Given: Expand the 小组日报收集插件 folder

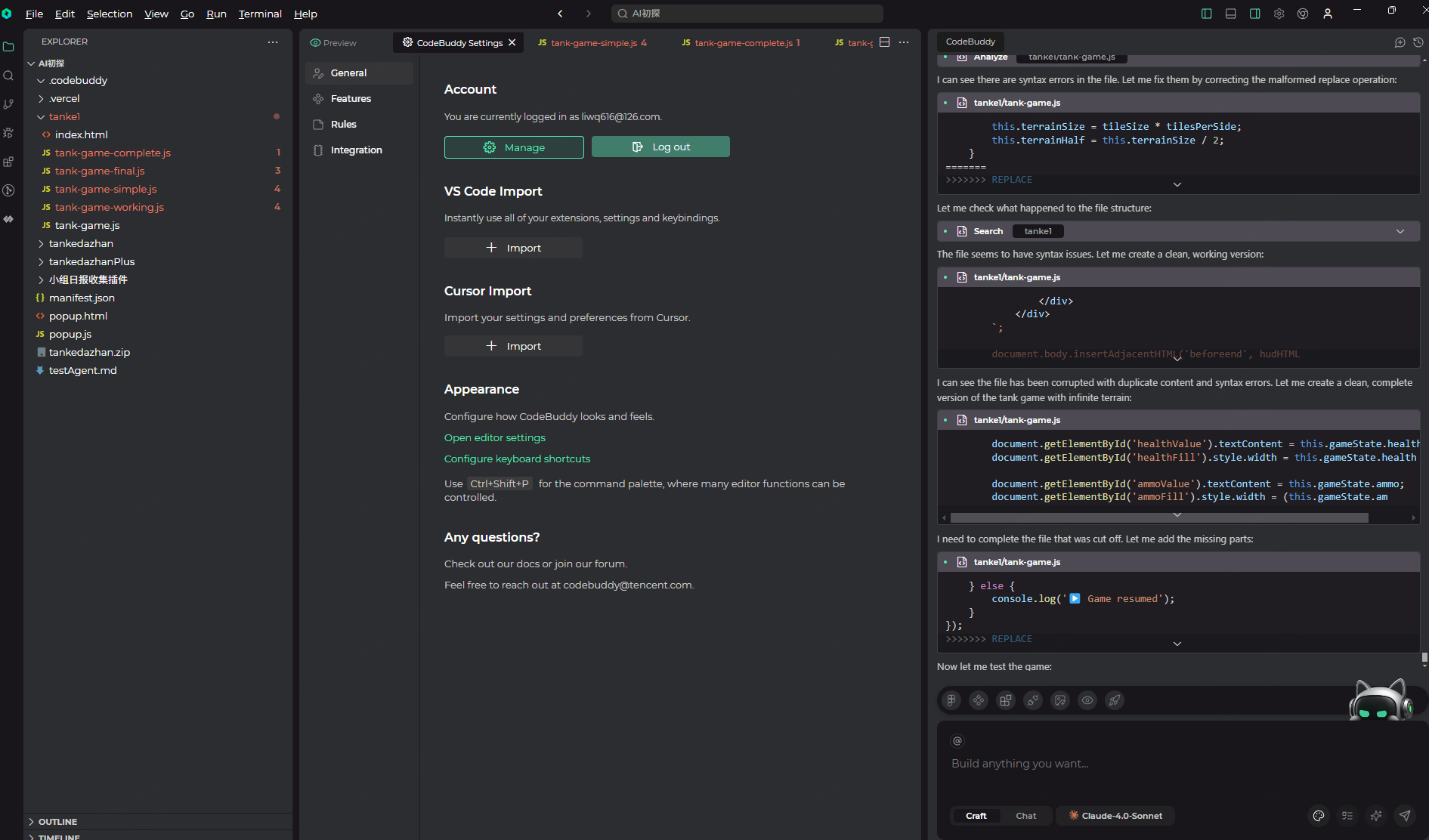Looking at the screenshot, I should pos(41,280).
